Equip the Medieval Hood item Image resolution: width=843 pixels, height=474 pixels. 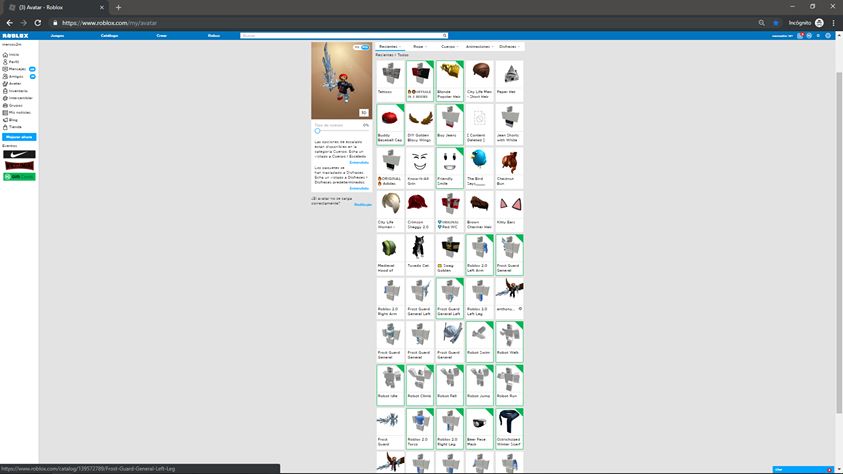coord(390,255)
